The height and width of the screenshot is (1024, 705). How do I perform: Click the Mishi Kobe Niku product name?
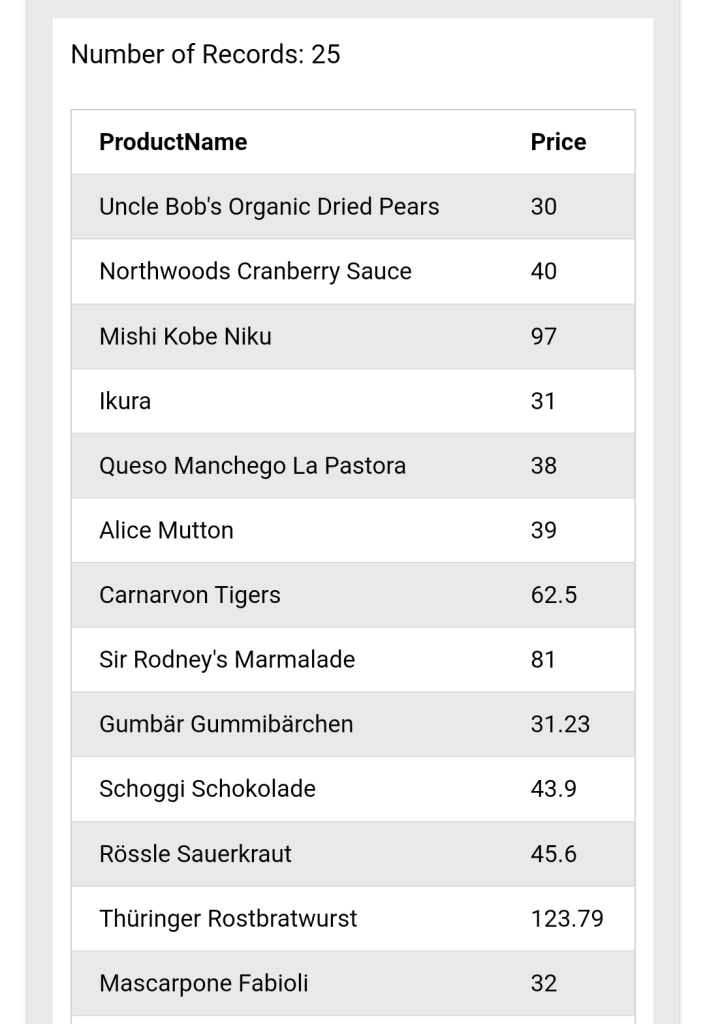pos(185,336)
